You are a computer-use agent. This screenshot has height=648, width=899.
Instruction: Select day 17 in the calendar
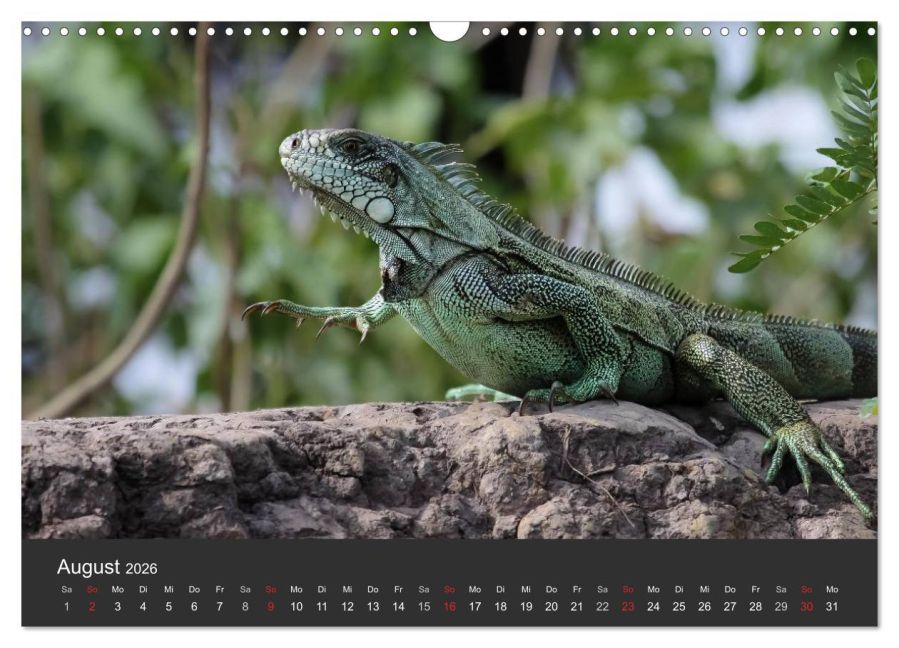pos(475,607)
